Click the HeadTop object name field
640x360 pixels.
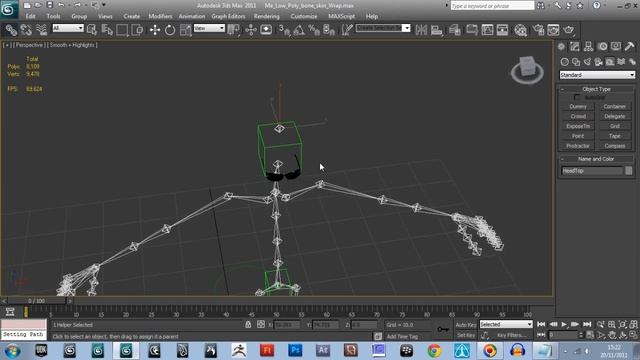[x=592, y=171]
